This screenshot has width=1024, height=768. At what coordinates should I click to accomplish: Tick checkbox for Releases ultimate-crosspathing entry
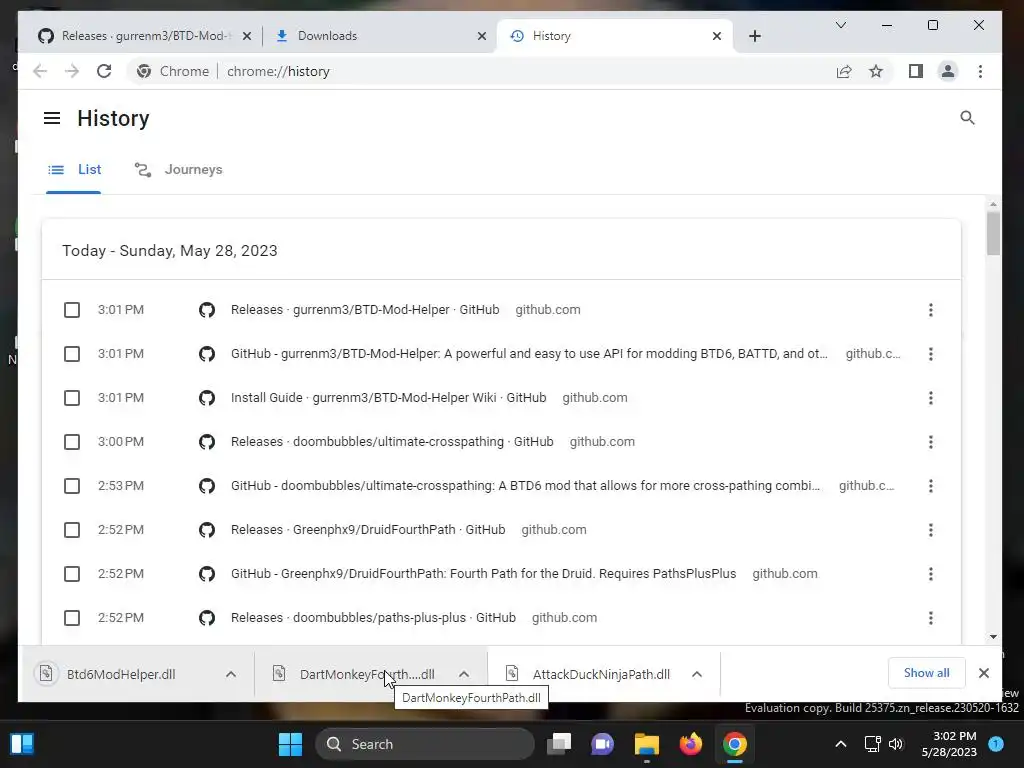pyautogui.click(x=72, y=442)
